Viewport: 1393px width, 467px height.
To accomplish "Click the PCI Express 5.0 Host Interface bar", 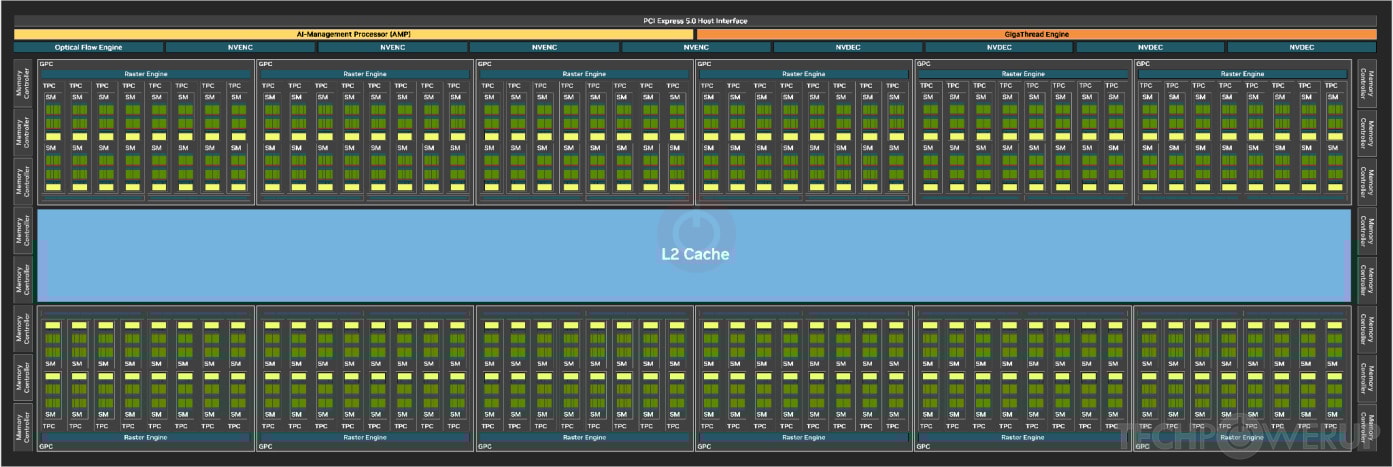I will [x=694, y=21].
